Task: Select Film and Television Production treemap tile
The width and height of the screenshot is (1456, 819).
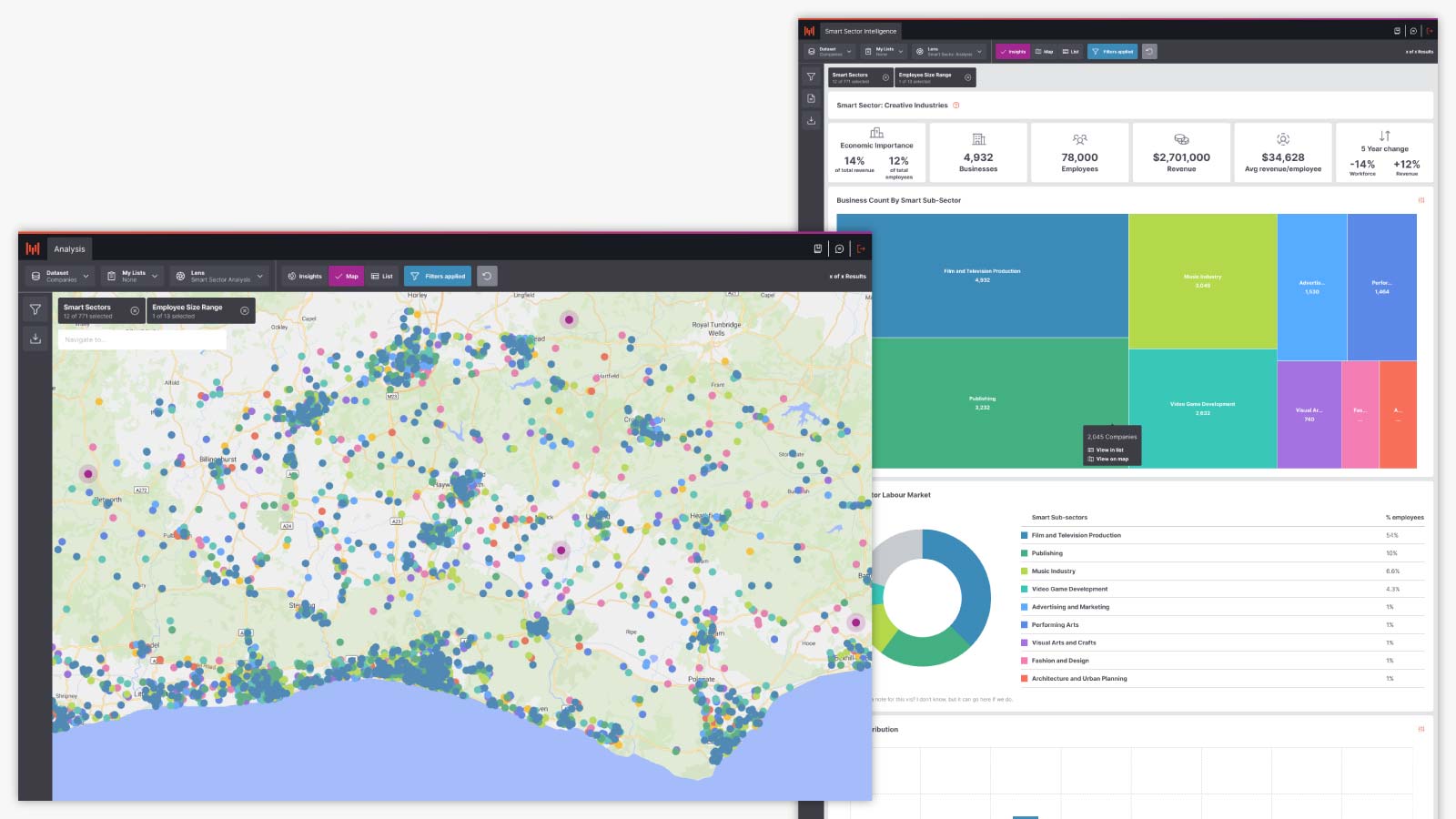Action: coord(982,276)
